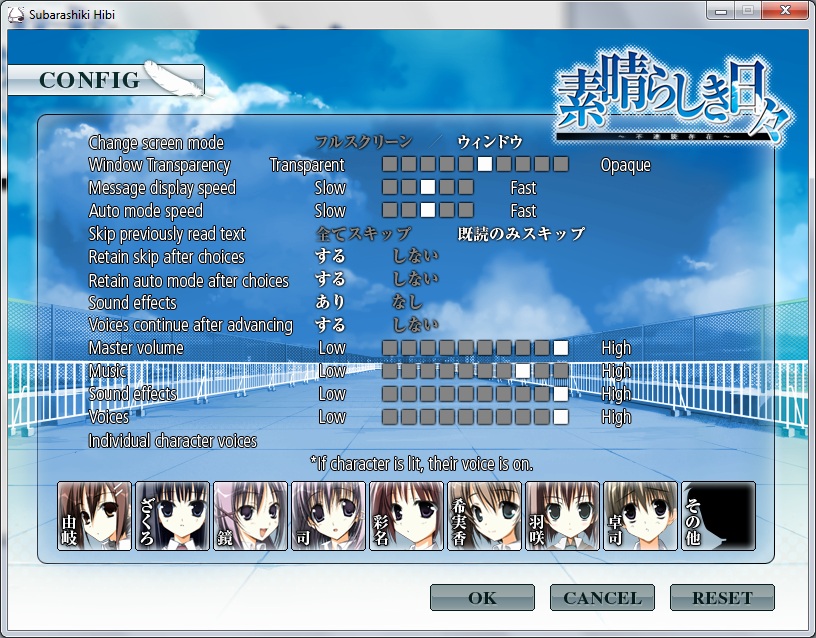Discard changes with the CANCEL button
Image resolution: width=816 pixels, height=638 pixels.
[602, 597]
